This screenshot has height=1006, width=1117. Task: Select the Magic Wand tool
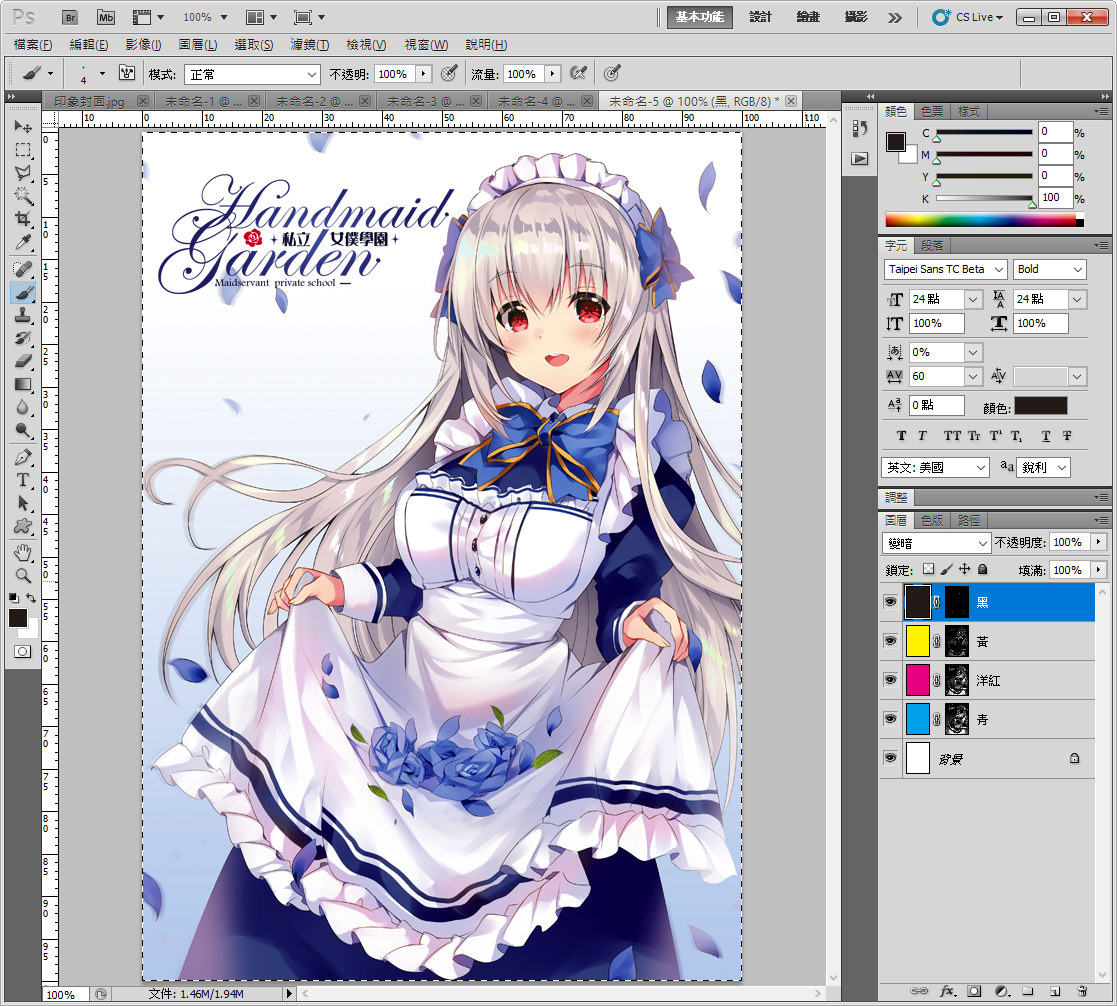(23, 196)
